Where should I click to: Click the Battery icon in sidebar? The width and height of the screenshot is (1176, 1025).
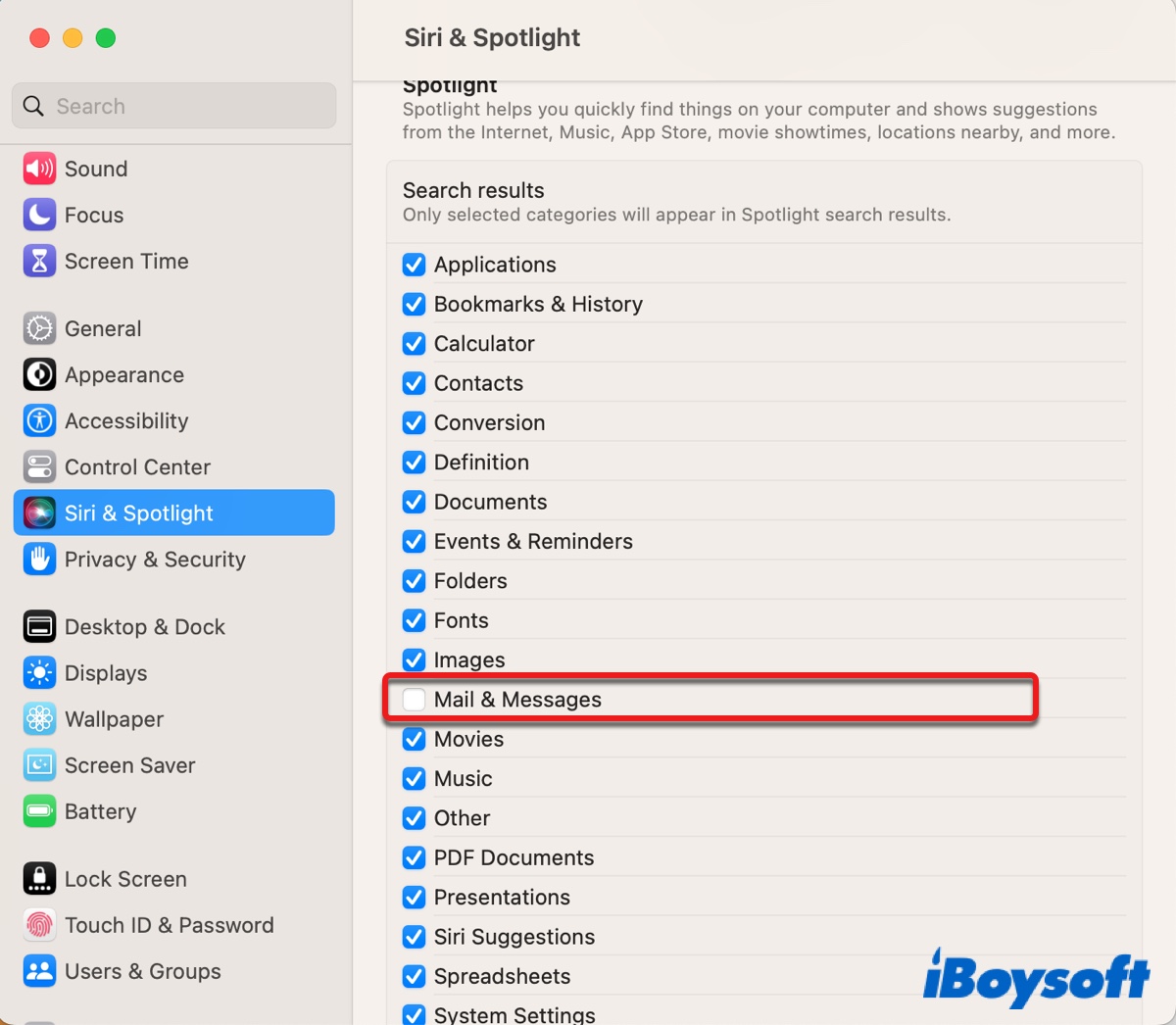[x=39, y=810]
